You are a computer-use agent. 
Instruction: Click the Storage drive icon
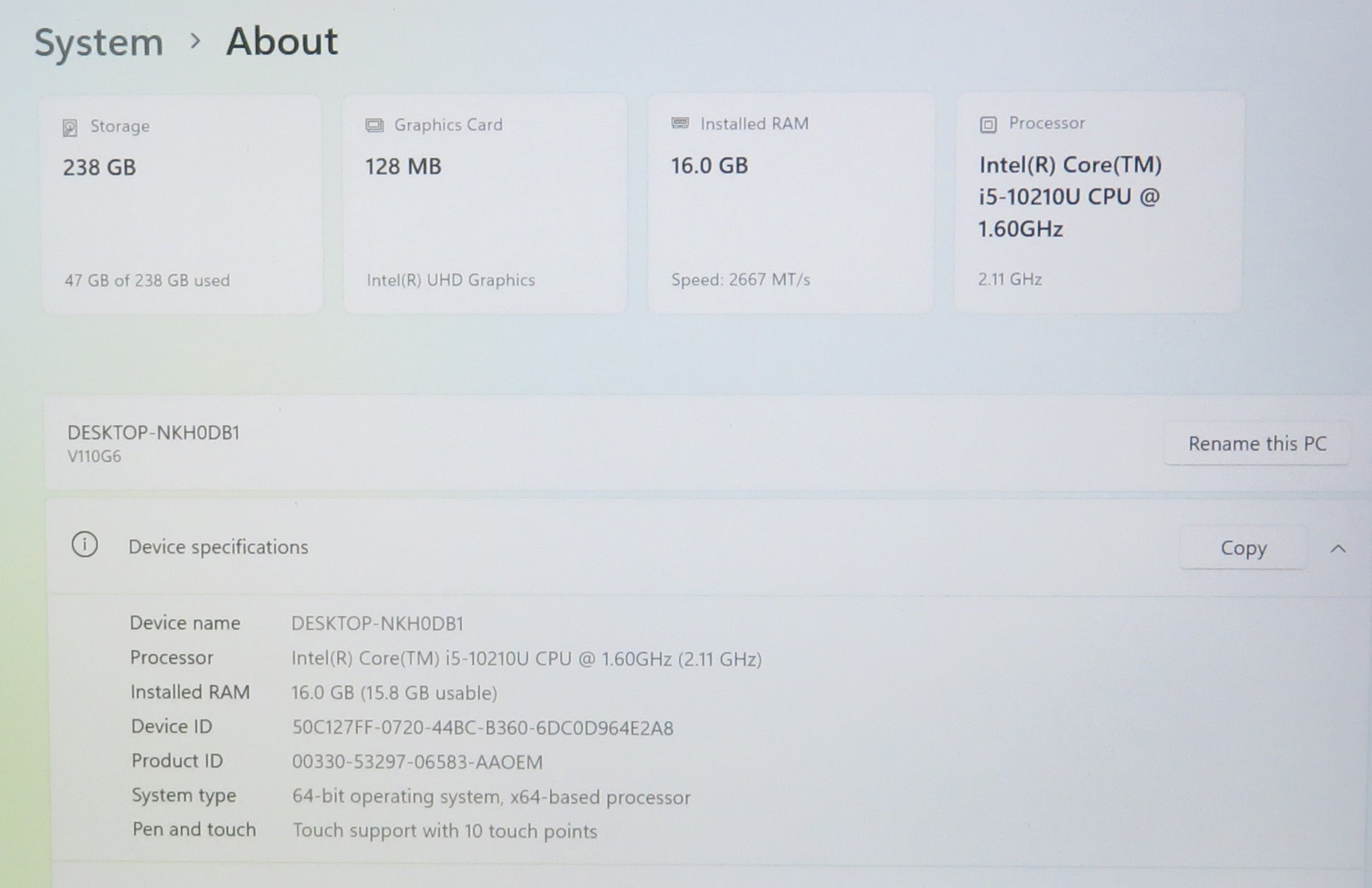click(70, 128)
